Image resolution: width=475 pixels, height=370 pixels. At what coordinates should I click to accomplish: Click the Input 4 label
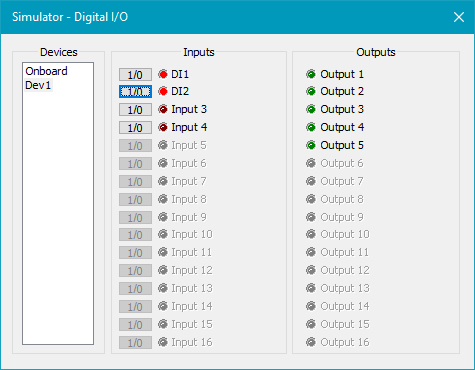click(x=189, y=127)
